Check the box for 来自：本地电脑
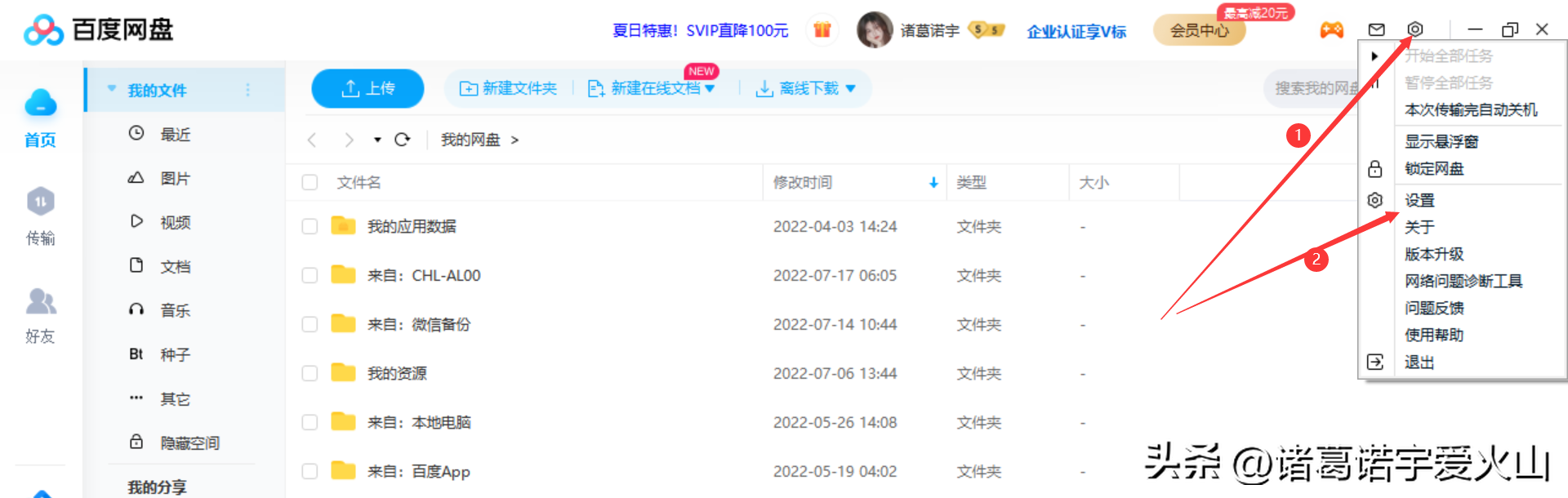Image resolution: width=1568 pixels, height=498 pixels. (310, 422)
